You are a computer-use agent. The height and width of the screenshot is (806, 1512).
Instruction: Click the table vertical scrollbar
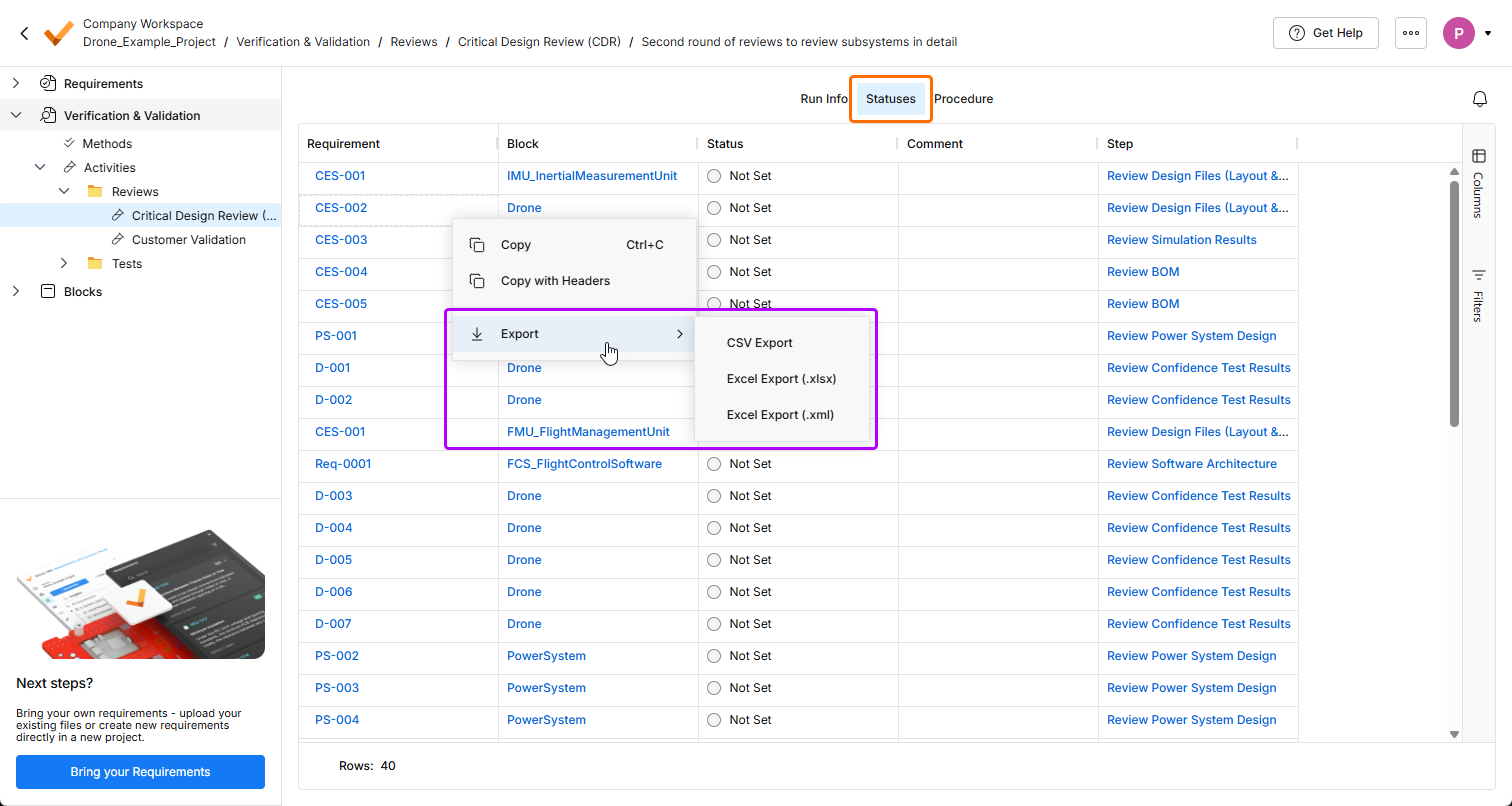tap(1454, 300)
